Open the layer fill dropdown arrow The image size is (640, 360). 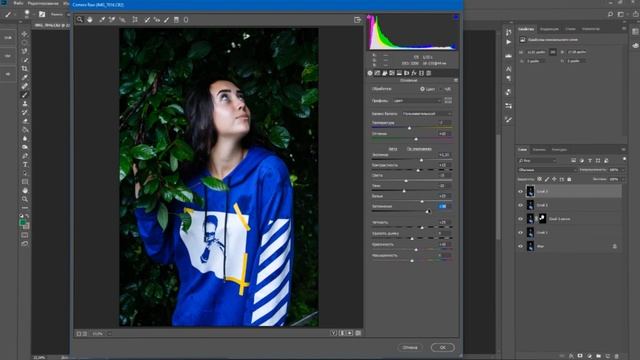pos(622,179)
